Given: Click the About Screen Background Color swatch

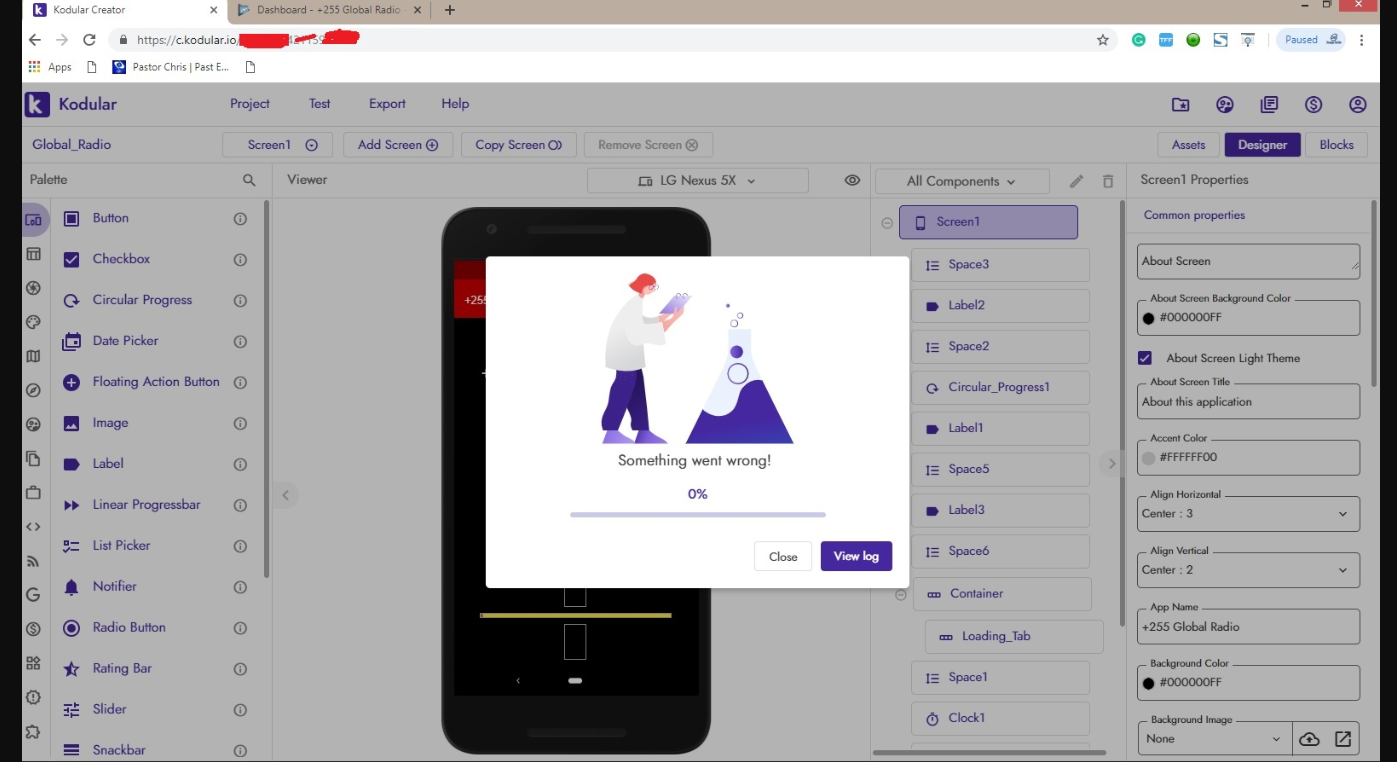Looking at the screenshot, I should click(x=1149, y=318).
